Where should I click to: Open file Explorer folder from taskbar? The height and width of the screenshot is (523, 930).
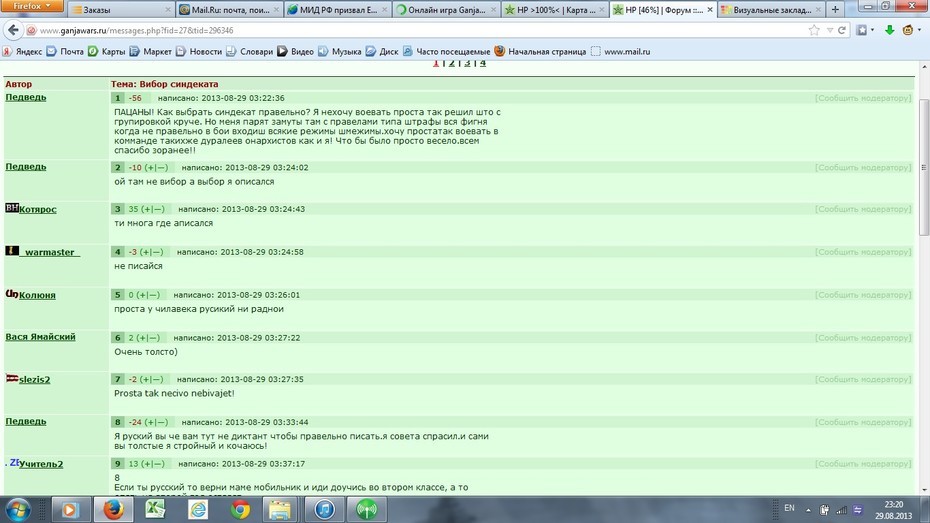pos(280,510)
